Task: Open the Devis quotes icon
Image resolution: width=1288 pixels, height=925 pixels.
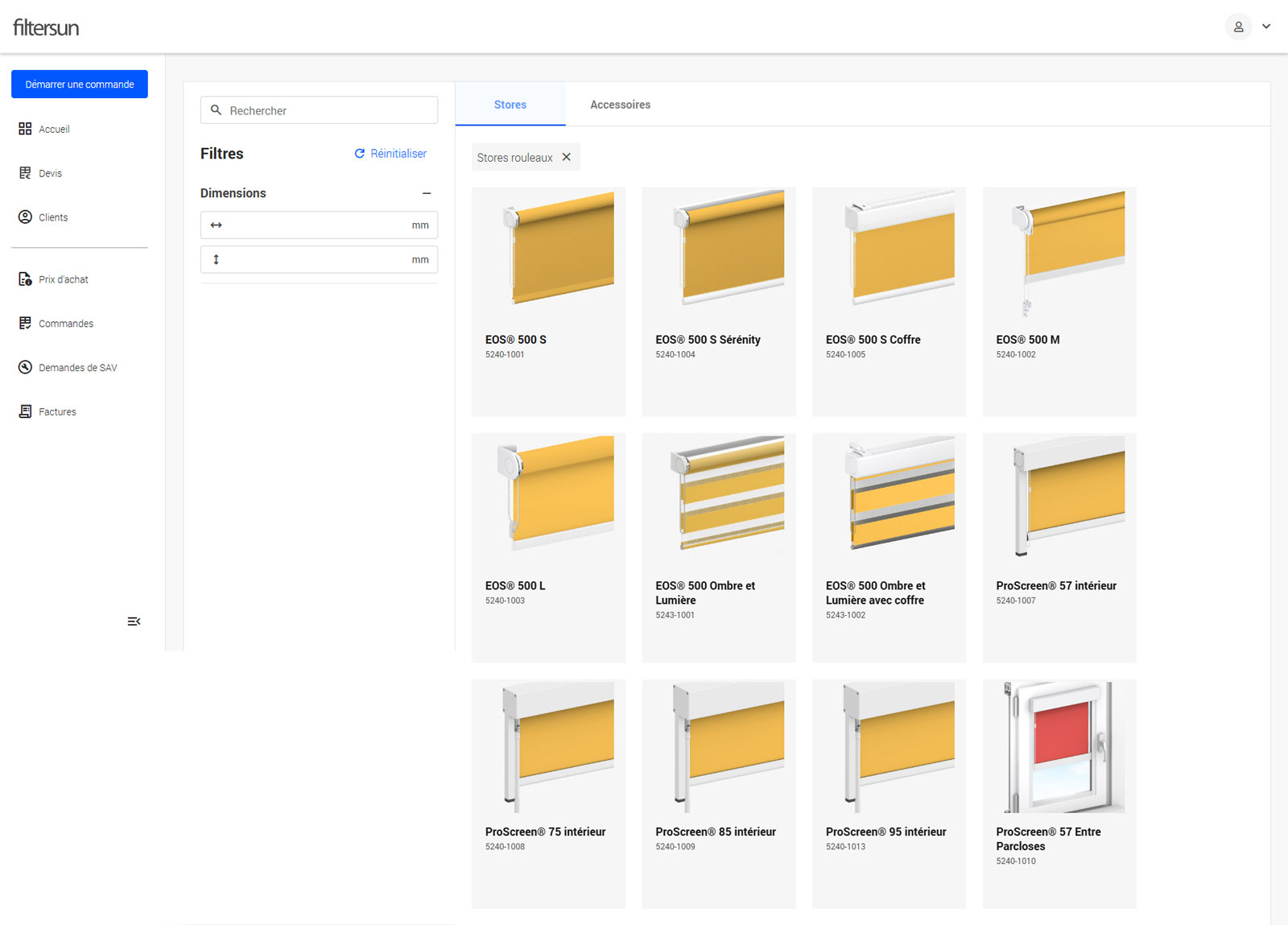Action: pos(25,173)
